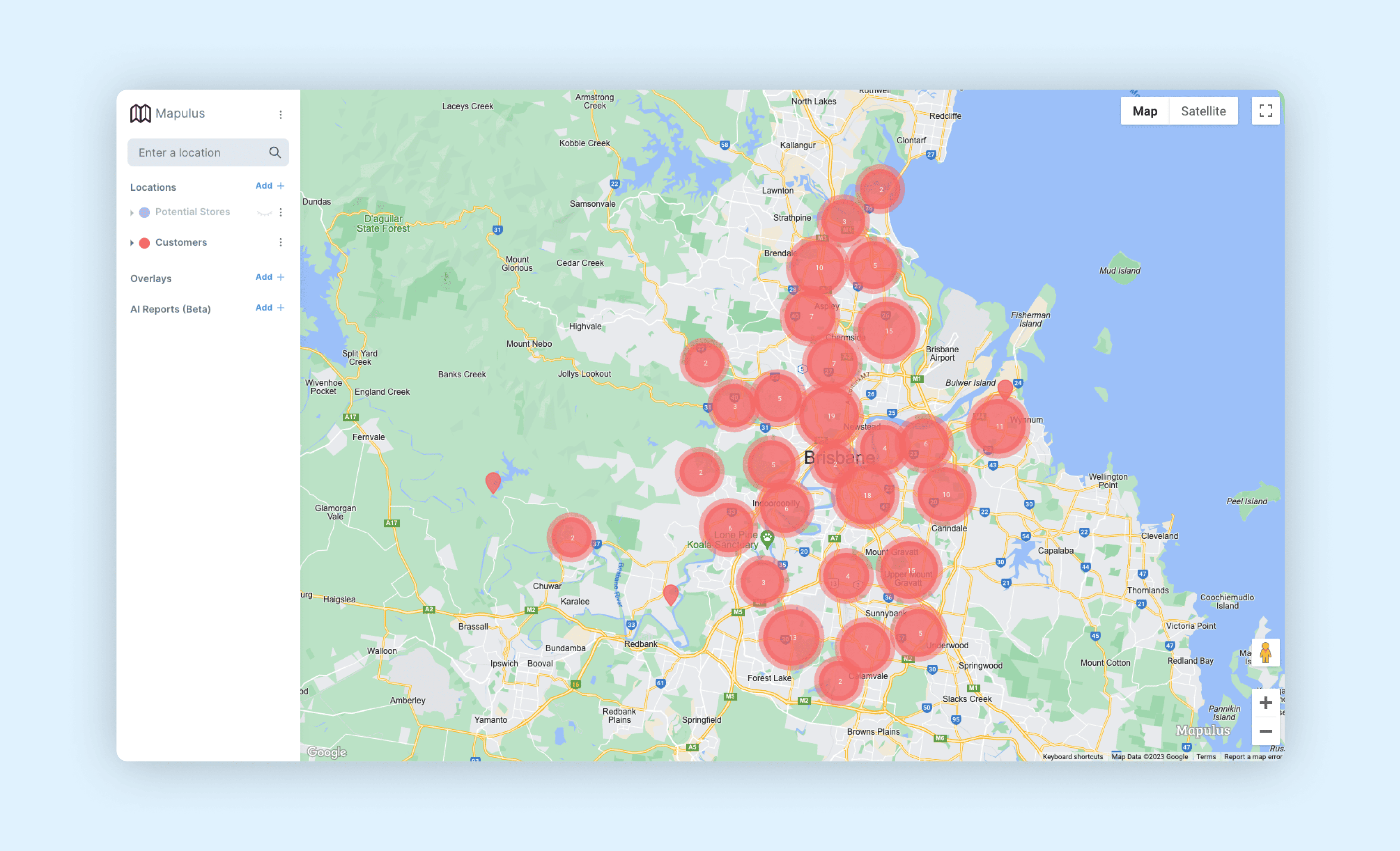Click Report a map error link
This screenshot has width=1400, height=851.
pyautogui.click(x=1253, y=757)
